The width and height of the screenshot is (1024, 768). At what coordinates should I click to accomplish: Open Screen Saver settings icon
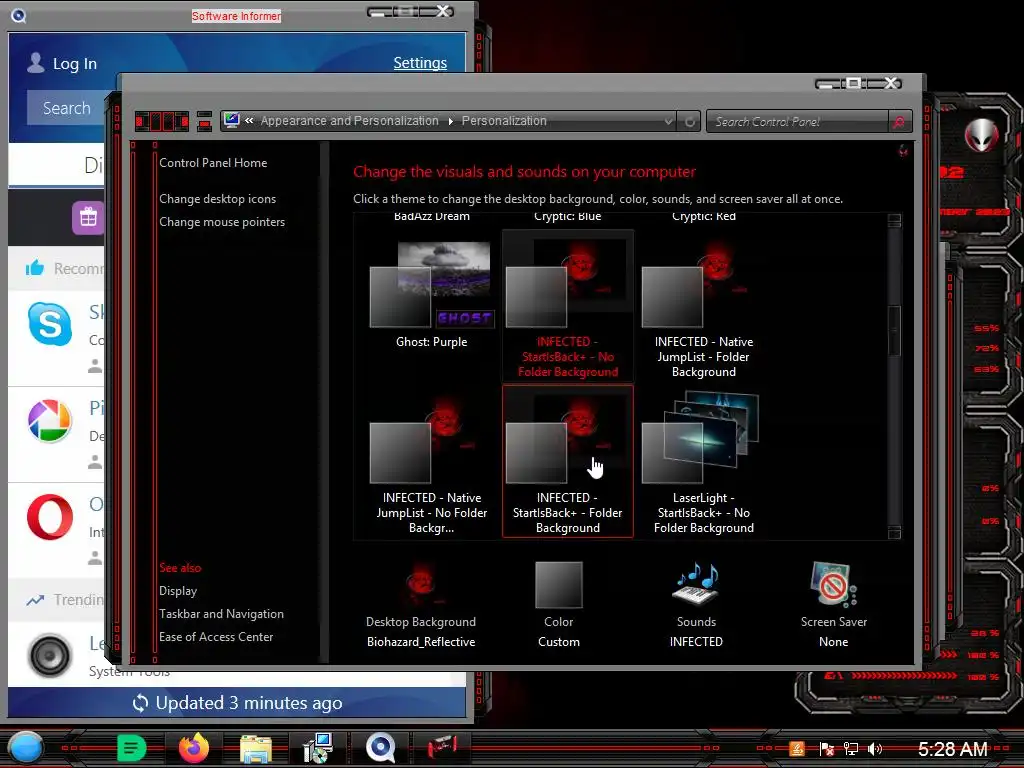(833, 584)
